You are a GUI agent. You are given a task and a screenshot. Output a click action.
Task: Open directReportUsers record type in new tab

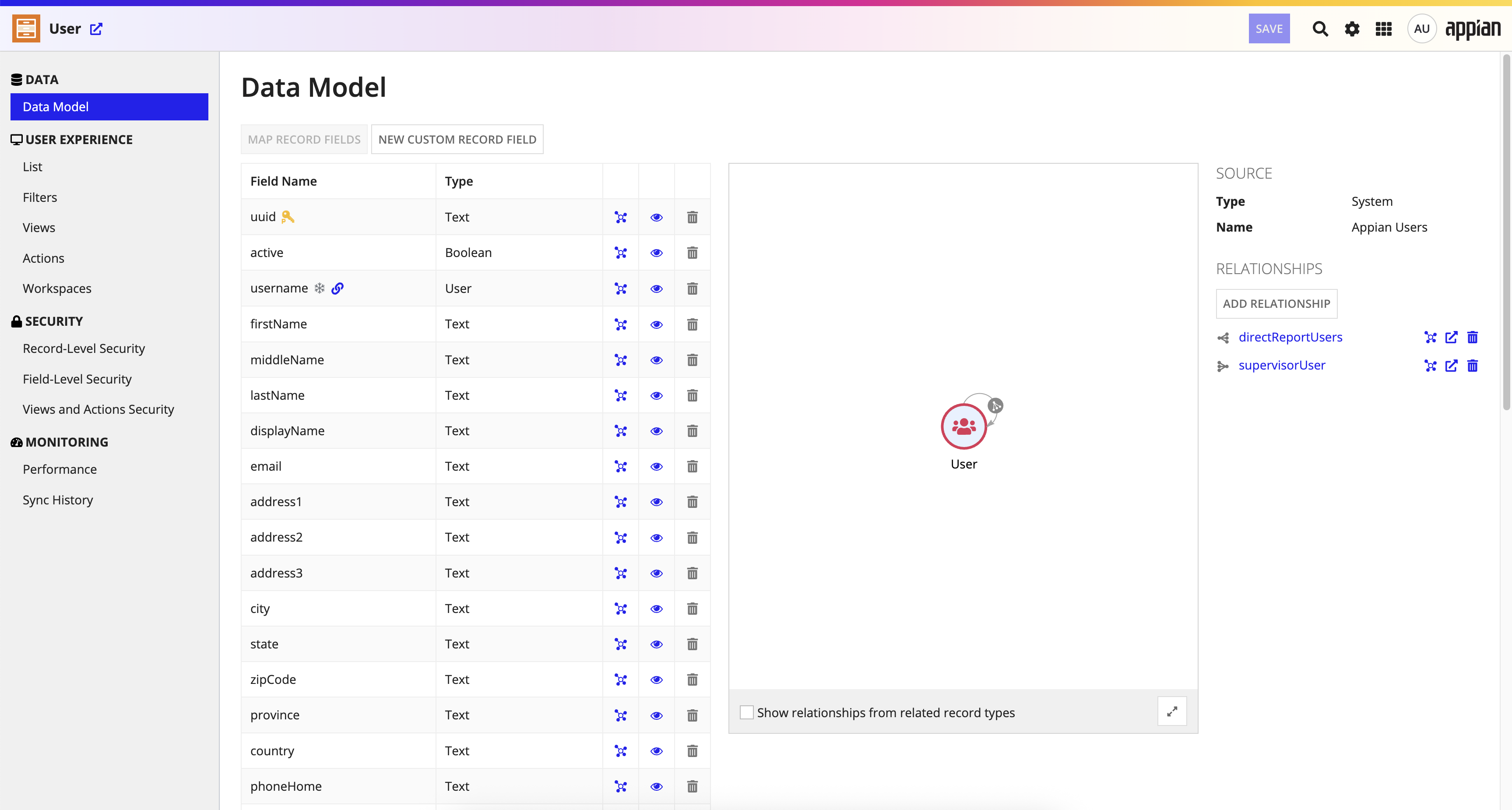tap(1451, 338)
